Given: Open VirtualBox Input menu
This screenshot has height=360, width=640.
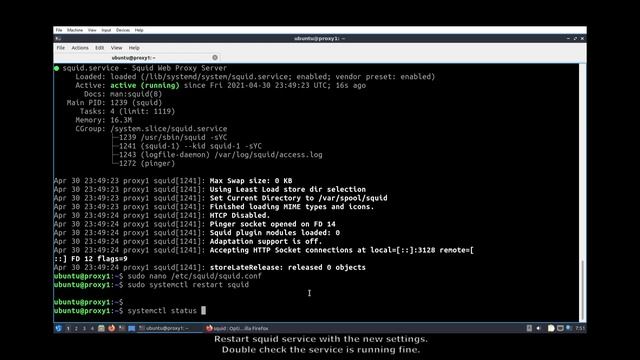Looking at the screenshot, I should tap(106, 30).
